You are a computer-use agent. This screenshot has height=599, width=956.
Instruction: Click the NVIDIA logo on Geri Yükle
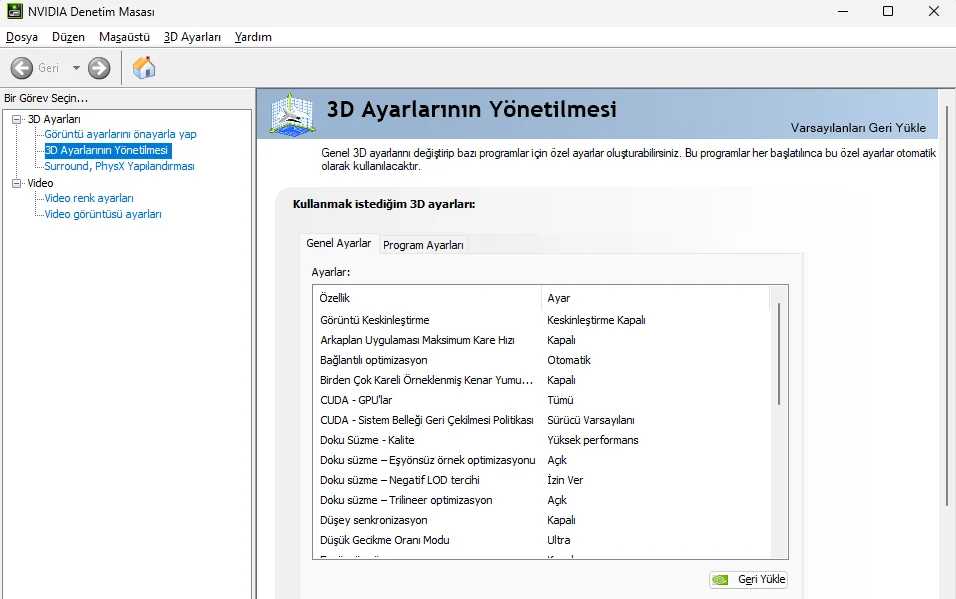[720, 579]
